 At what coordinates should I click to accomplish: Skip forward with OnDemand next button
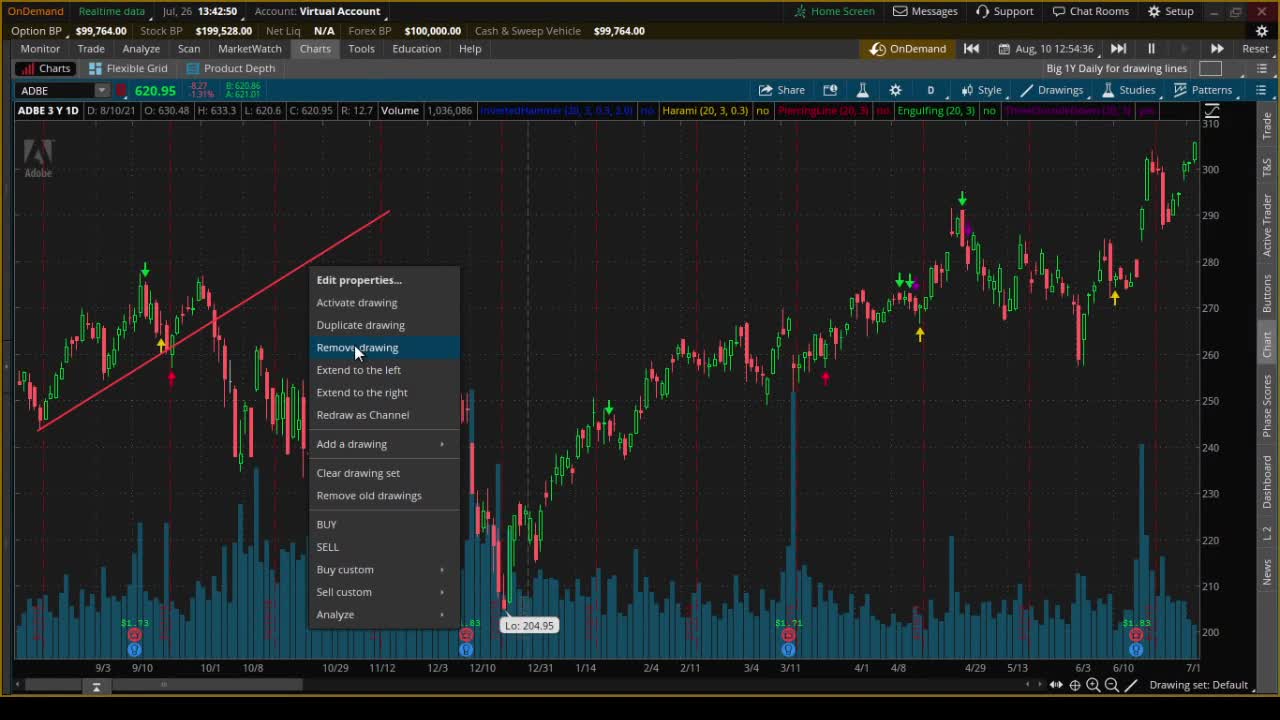[x=1118, y=49]
